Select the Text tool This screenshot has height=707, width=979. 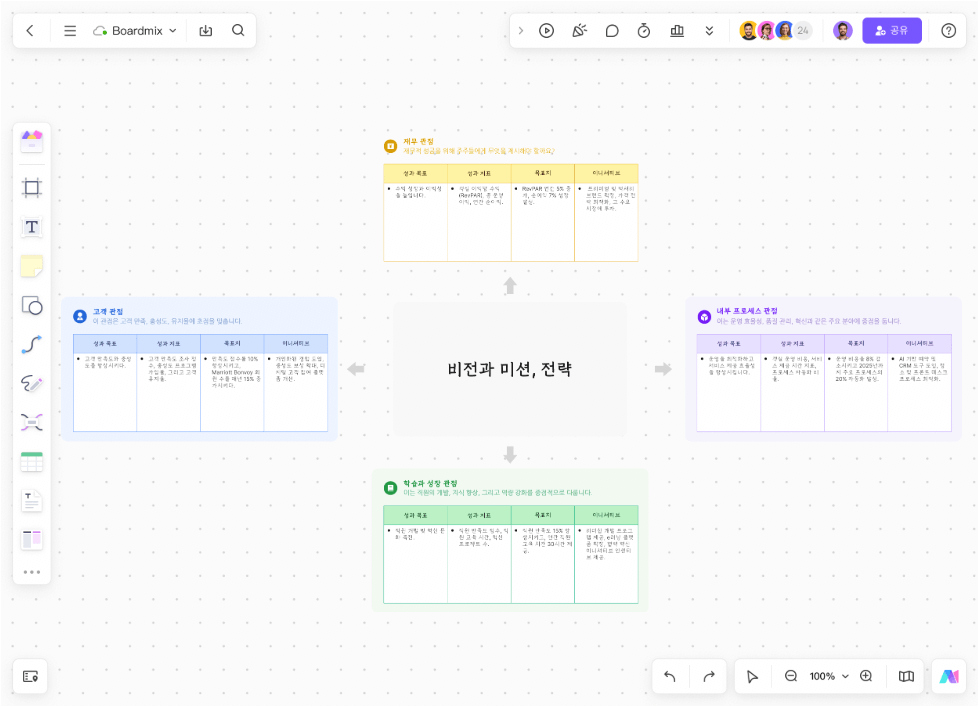[x=32, y=227]
